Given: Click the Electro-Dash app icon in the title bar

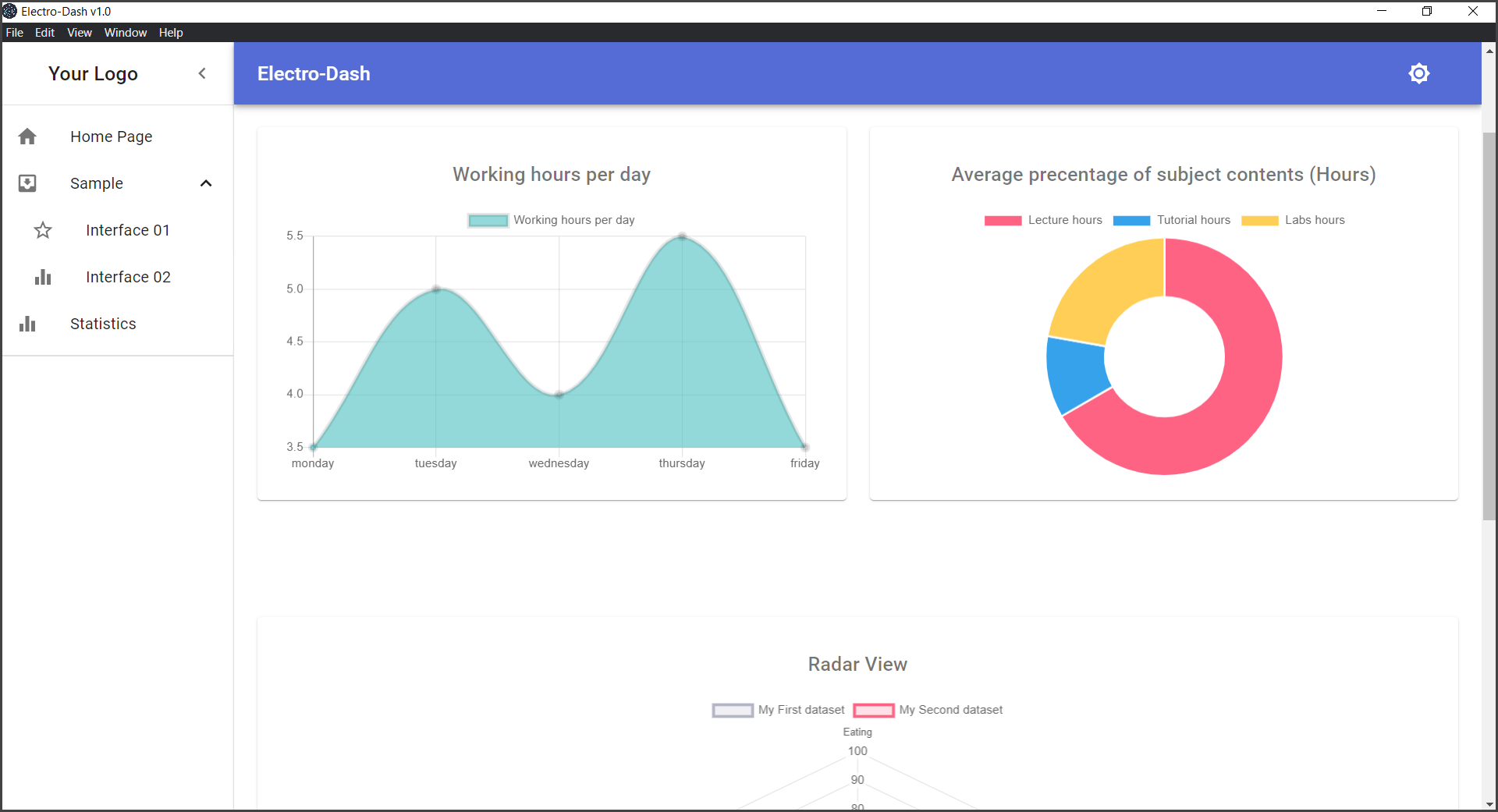Looking at the screenshot, I should coord(9,11).
